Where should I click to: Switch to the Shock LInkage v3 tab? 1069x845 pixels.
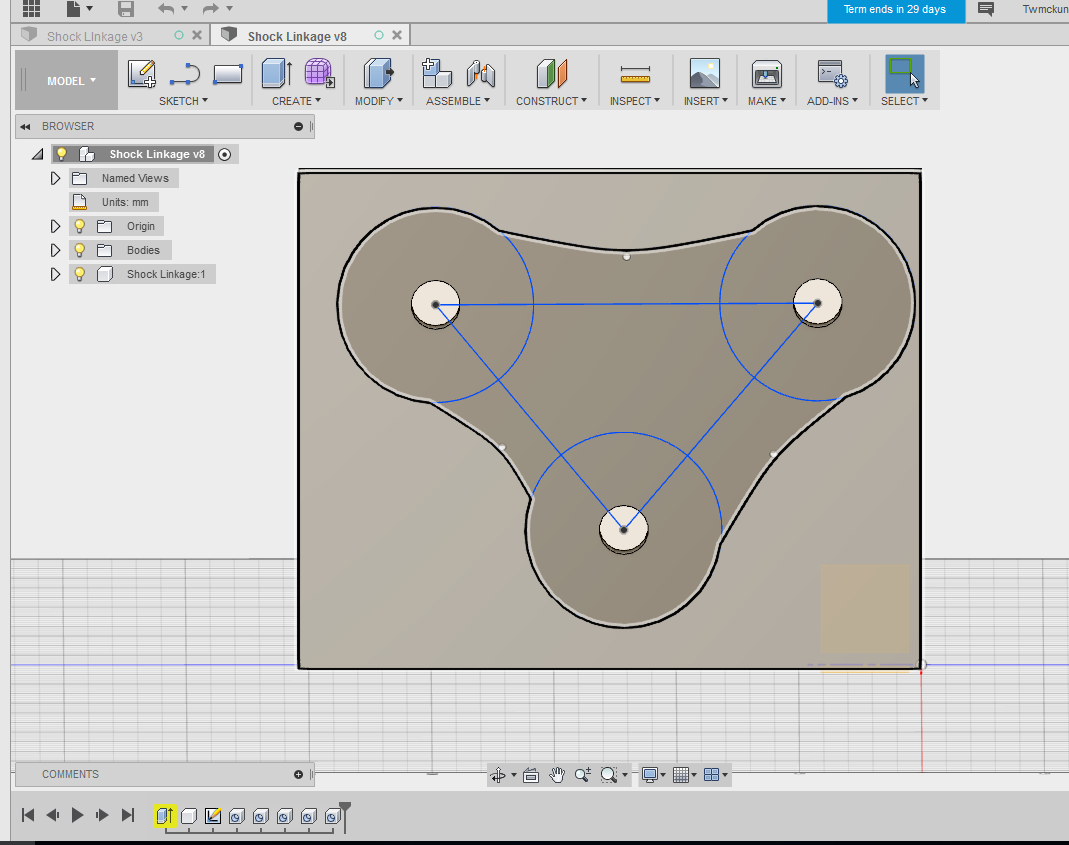pyautogui.click(x=95, y=36)
